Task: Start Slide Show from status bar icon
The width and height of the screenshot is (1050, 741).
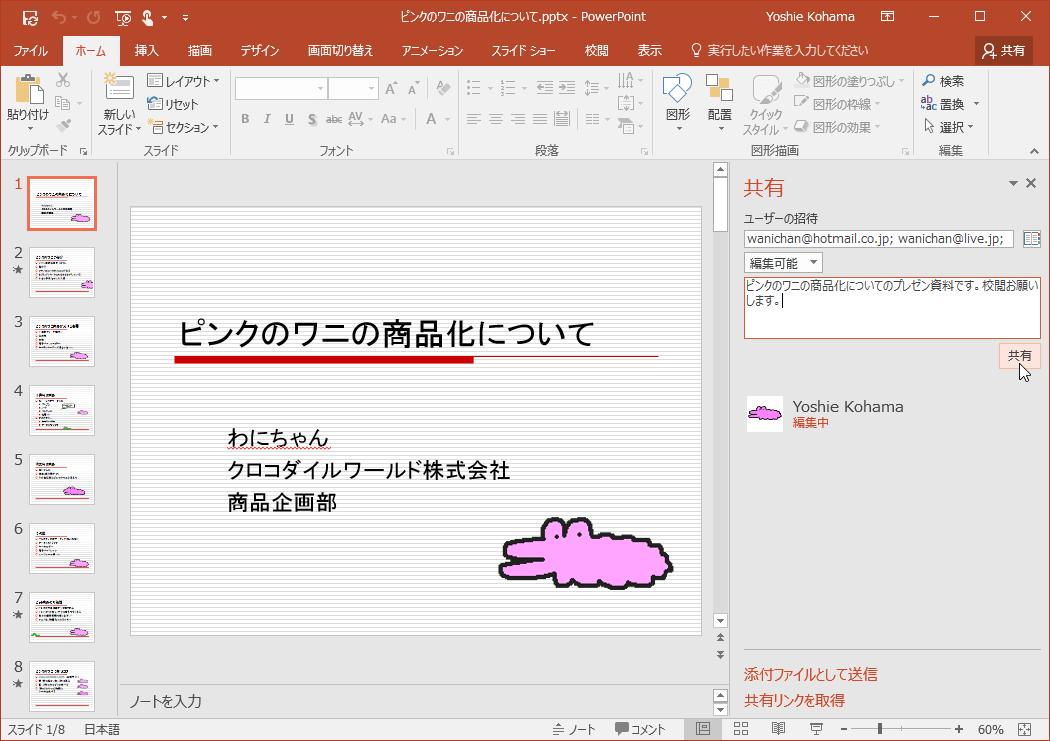Action: pyautogui.click(x=815, y=729)
